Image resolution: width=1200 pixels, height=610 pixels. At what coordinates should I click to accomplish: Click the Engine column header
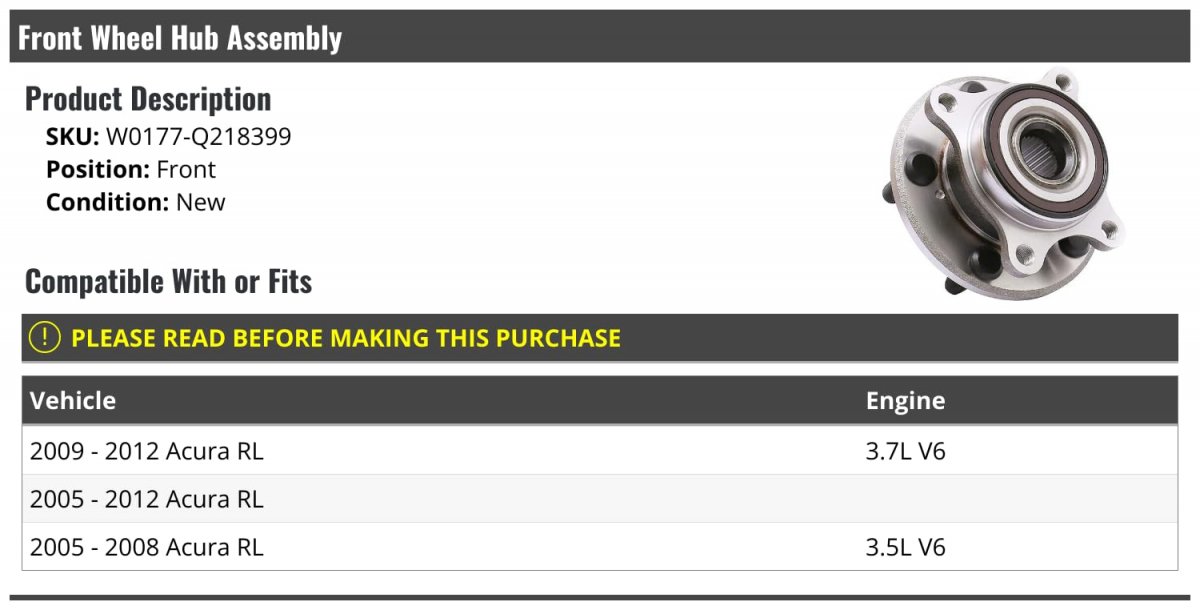click(x=905, y=401)
